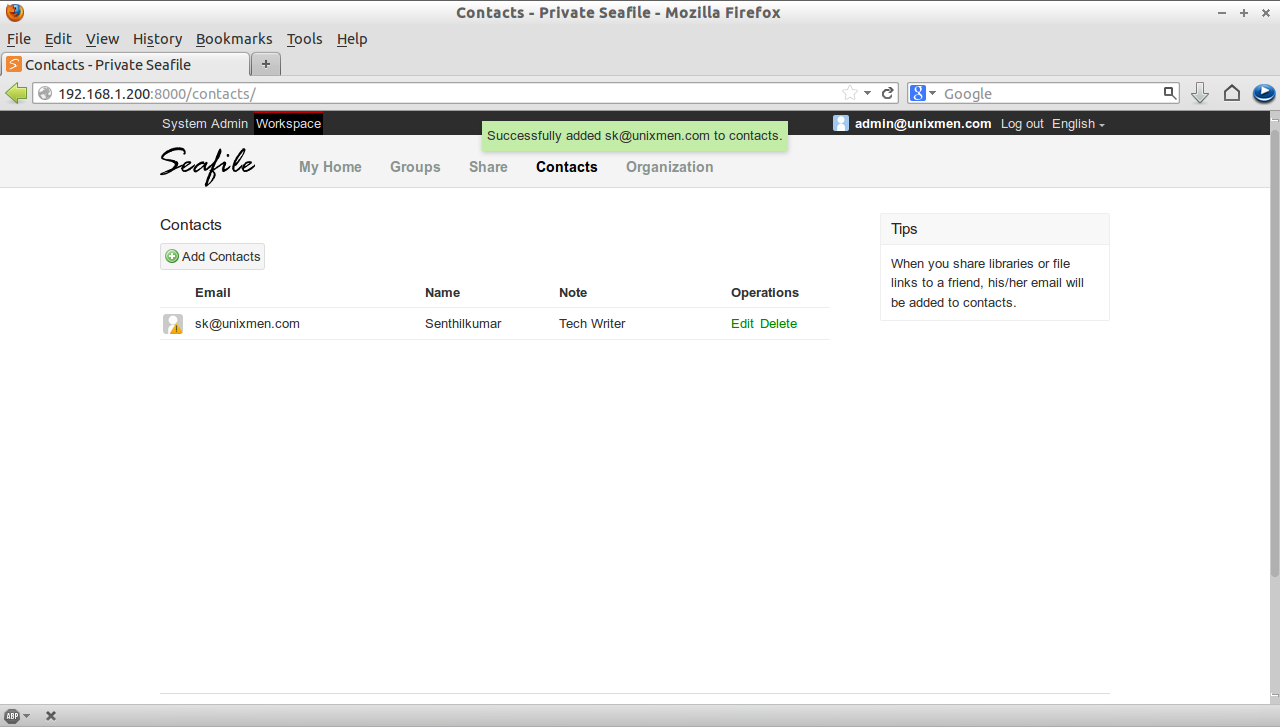Click the name Senthilkumar
Viewport: 1280px width, 728px height.
(463, 324)
